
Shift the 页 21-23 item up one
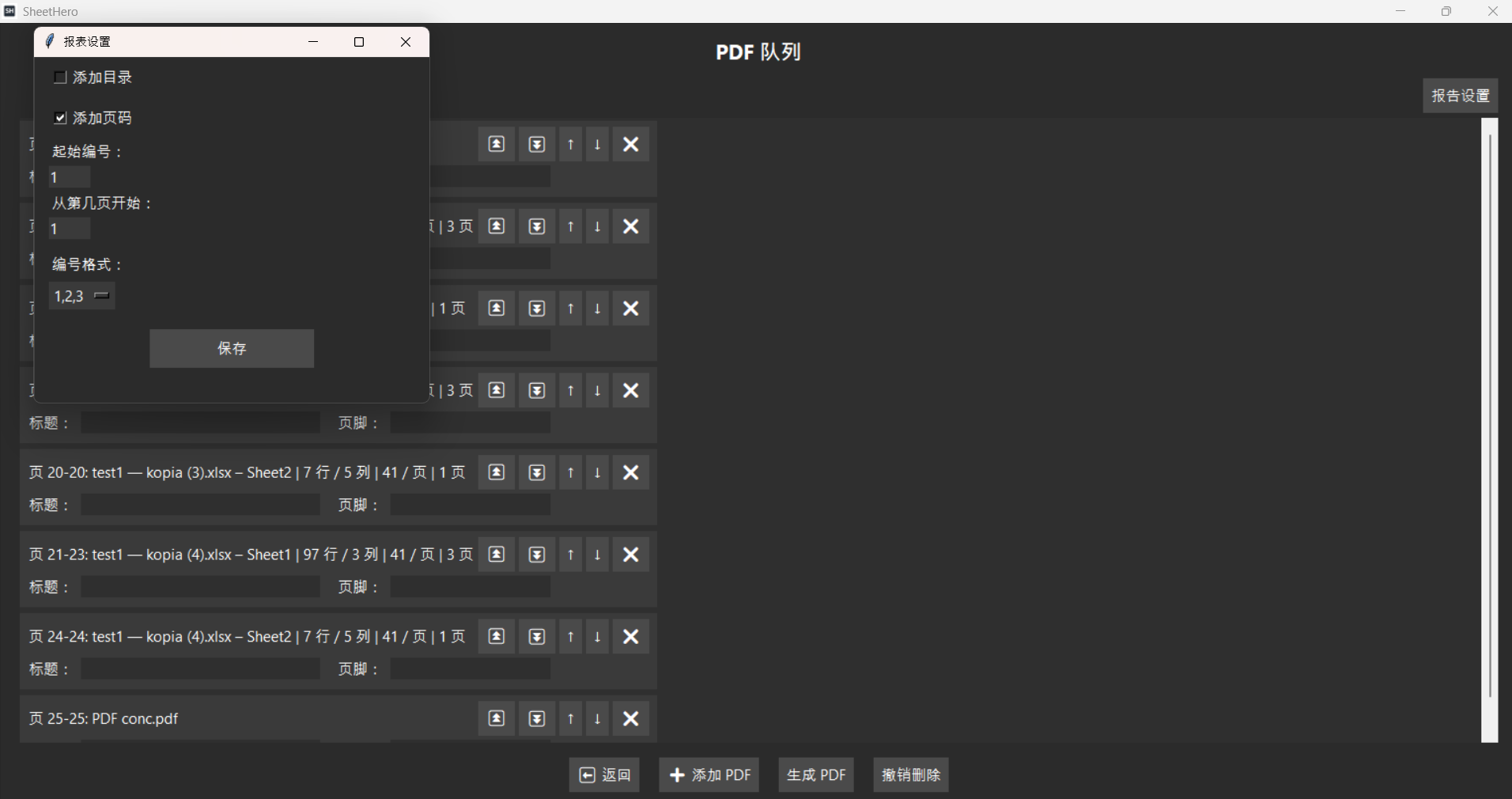[x=571, y=555]
